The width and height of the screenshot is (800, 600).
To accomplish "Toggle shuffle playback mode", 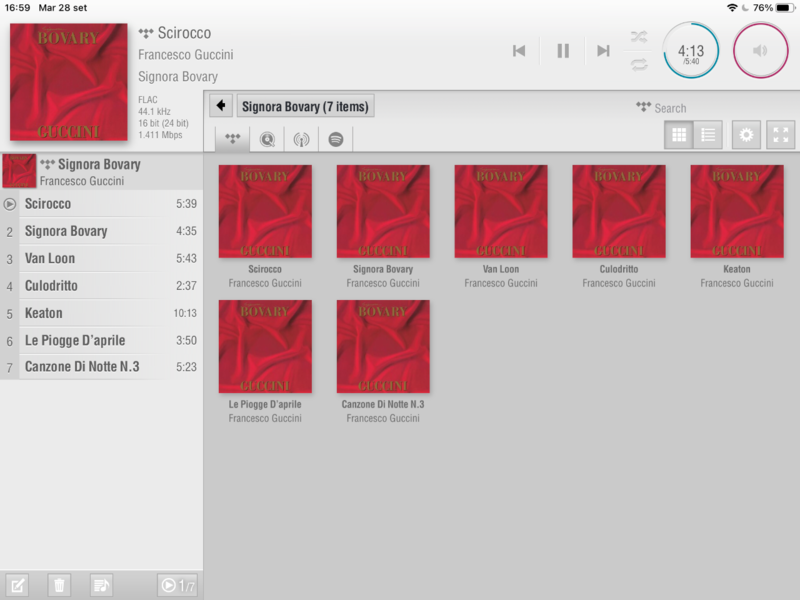I will (638, 37).
